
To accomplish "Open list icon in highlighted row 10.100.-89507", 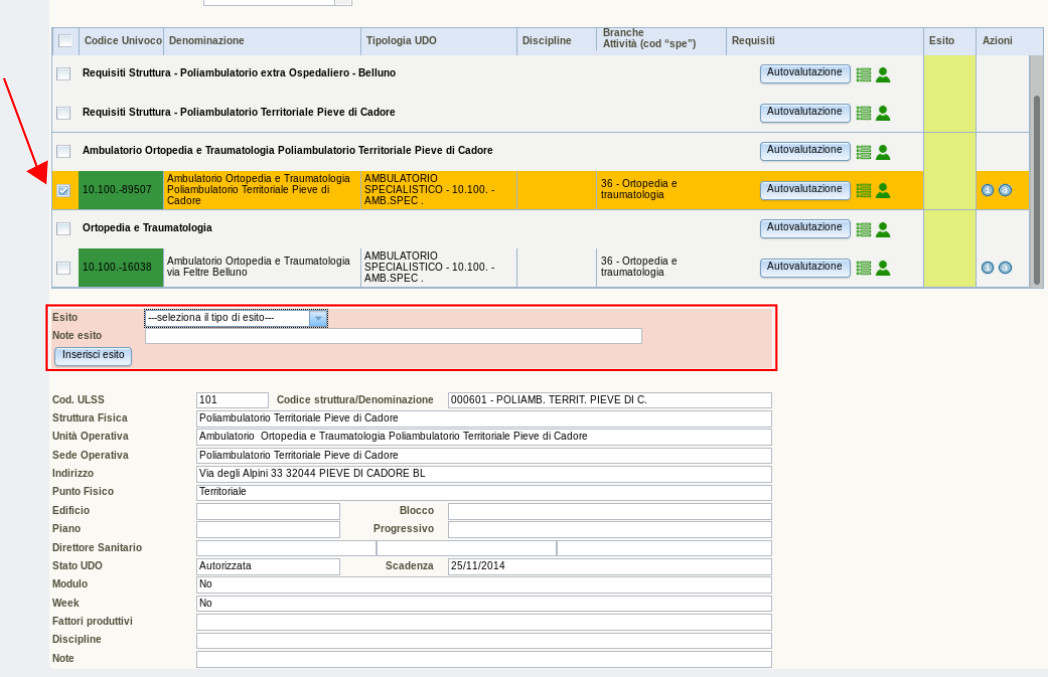I will click(x=864, y=190).
